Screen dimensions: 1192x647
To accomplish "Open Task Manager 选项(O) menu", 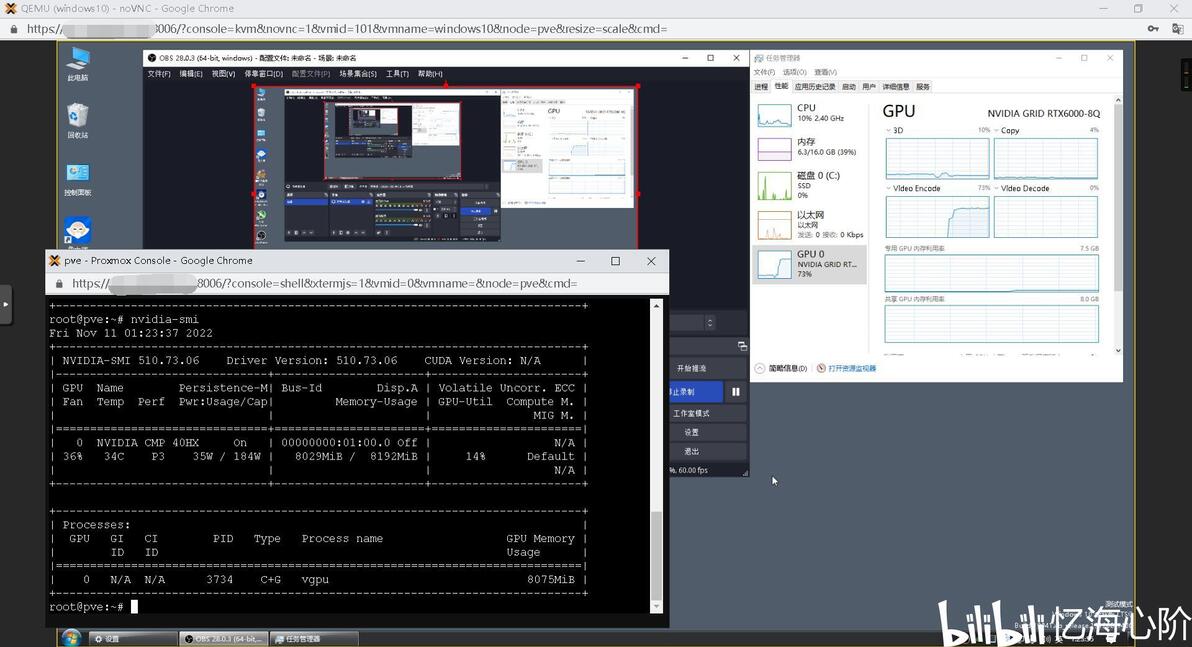I will click(x=794, y=72).
